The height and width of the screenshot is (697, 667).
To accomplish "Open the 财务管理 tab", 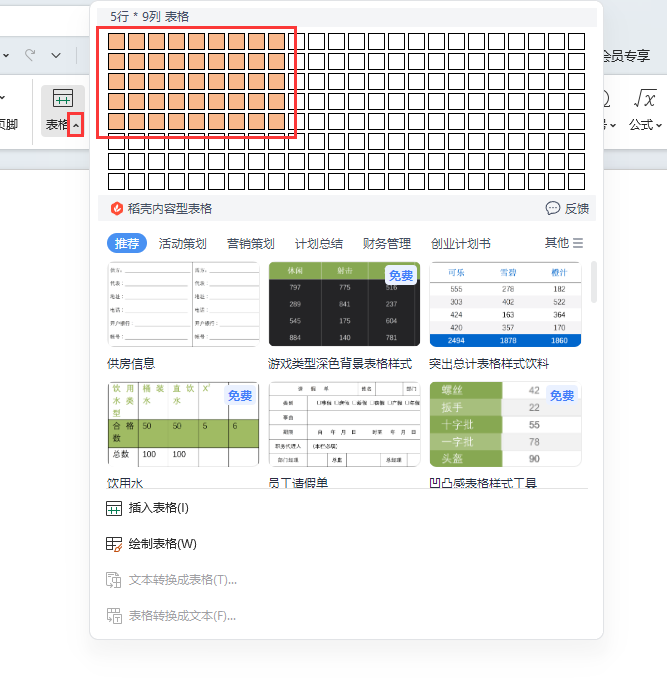I will pos(387,244).
